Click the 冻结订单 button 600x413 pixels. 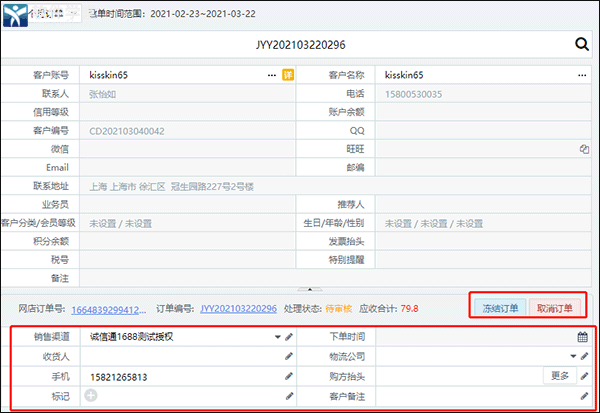pos(500,308)
